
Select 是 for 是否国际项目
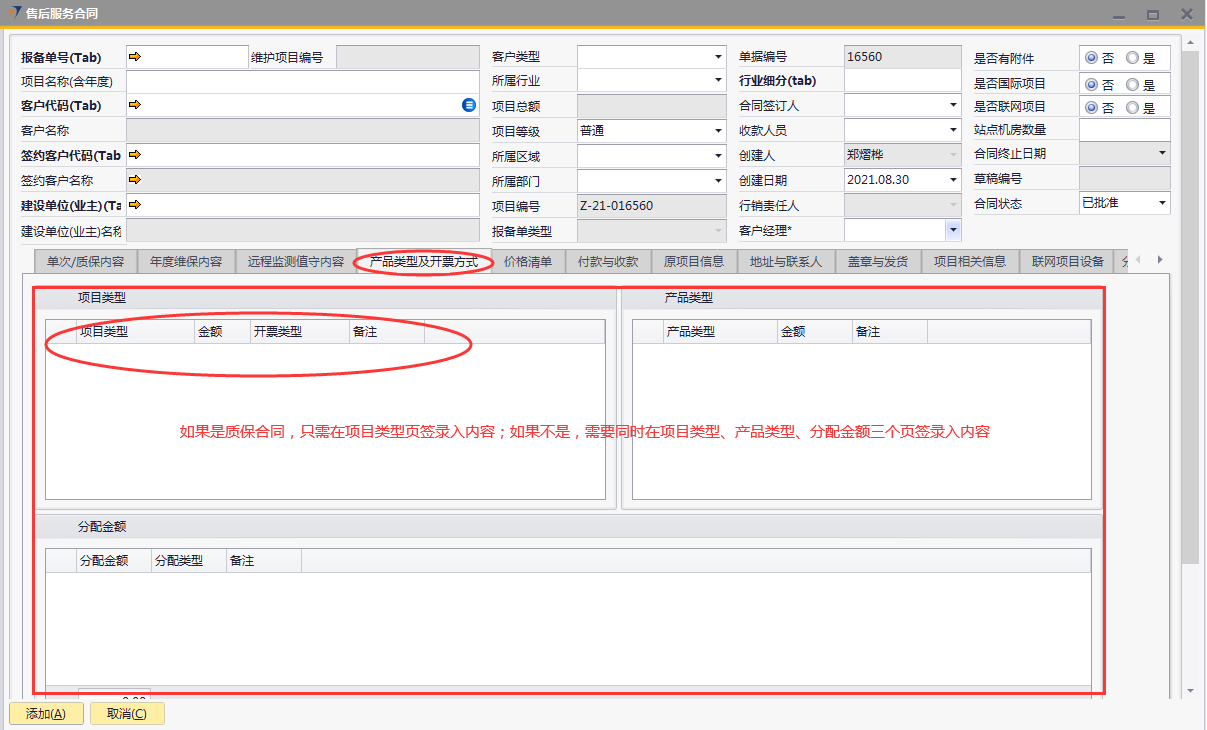point(1132,84)
